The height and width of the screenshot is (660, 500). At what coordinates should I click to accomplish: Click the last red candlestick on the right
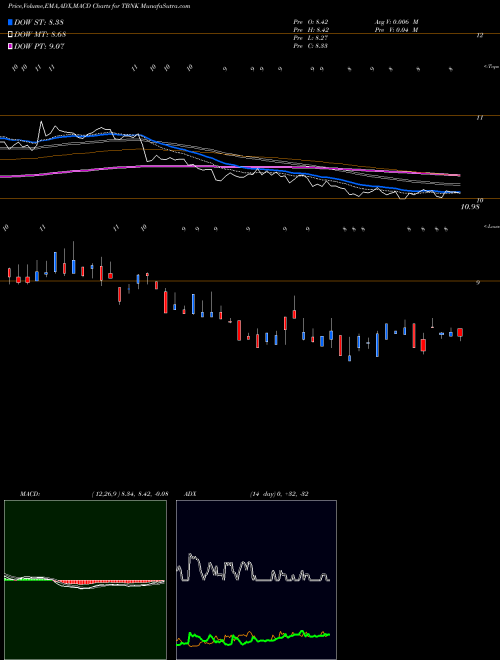click(x=460, y=333)
